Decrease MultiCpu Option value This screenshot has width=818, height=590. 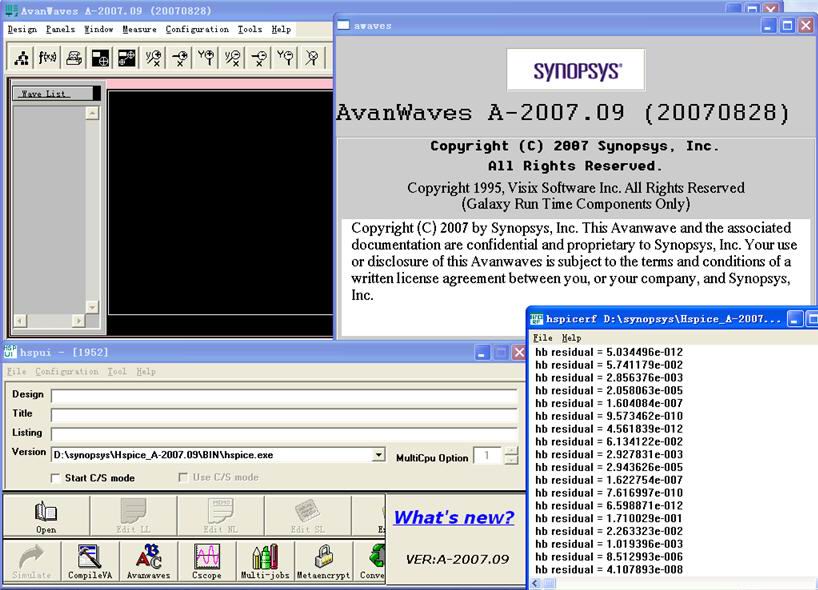[x=512, y=460]
